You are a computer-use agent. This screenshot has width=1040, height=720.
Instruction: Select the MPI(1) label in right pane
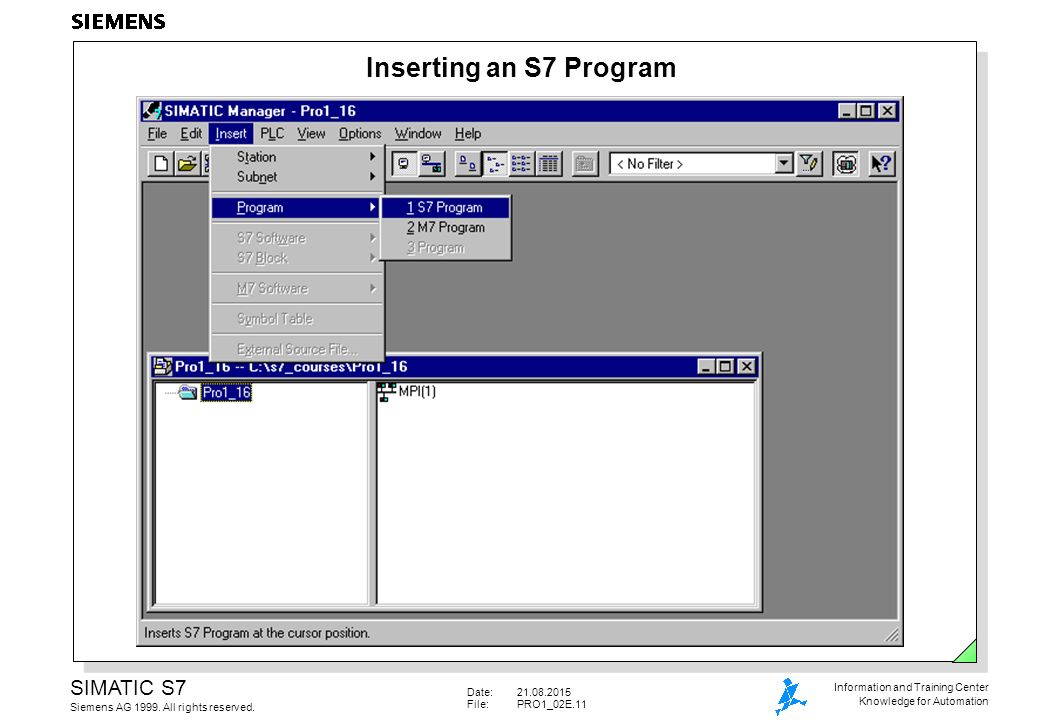point(417,391)
